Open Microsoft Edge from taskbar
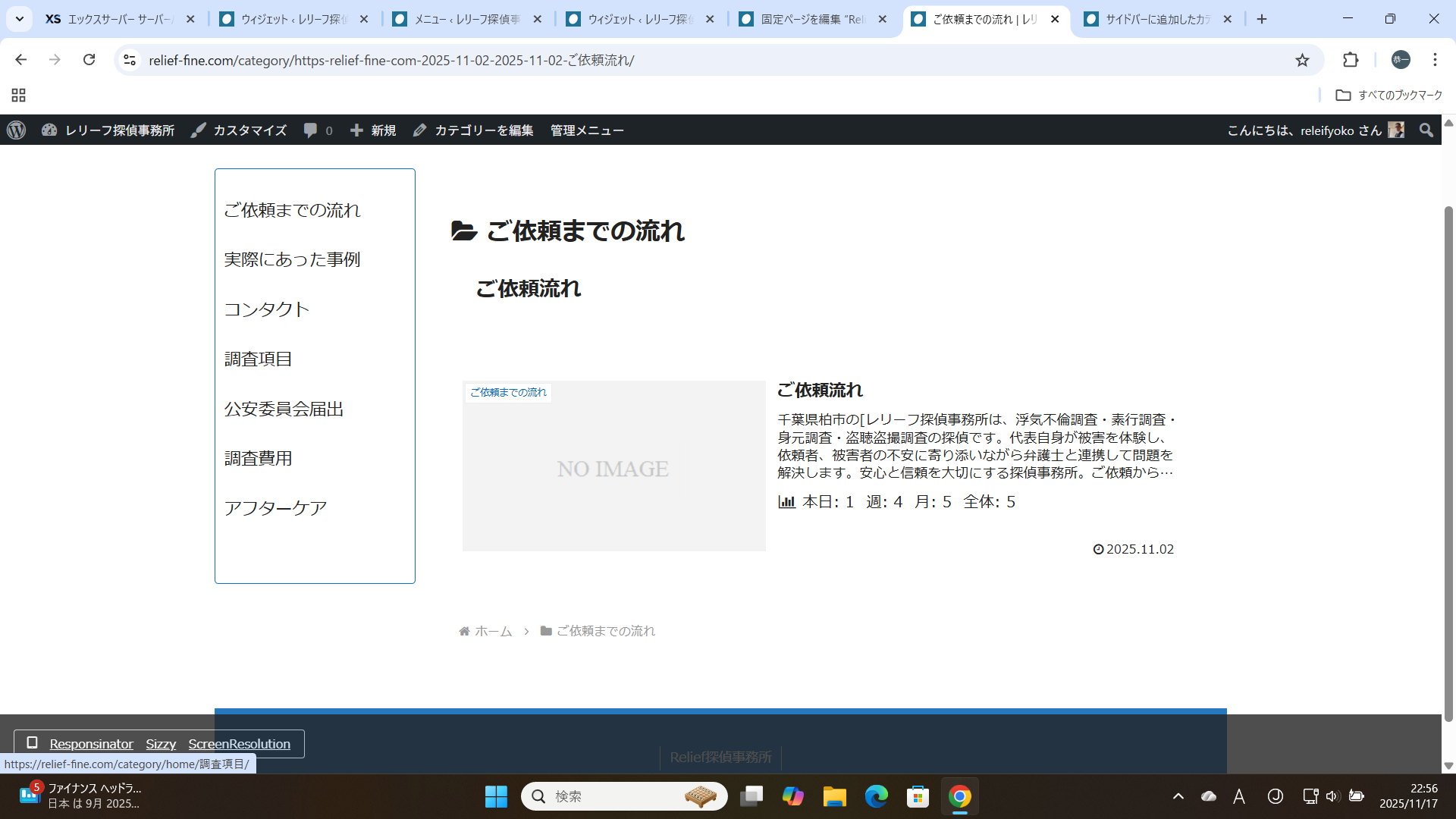Screen dimensions: 1456x819 (x=876, y=796)
